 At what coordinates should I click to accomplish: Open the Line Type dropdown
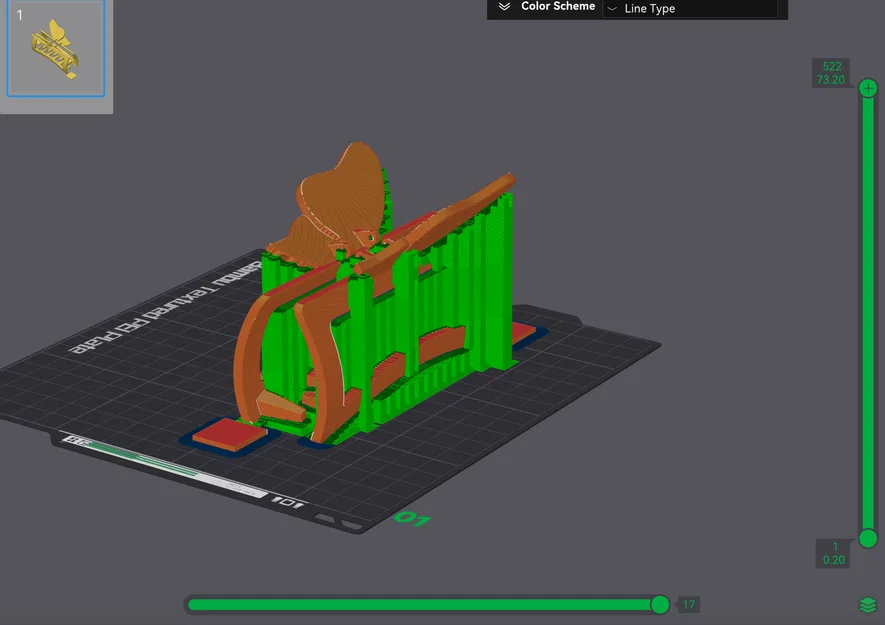pyautogui.click(x=690, y=8)
